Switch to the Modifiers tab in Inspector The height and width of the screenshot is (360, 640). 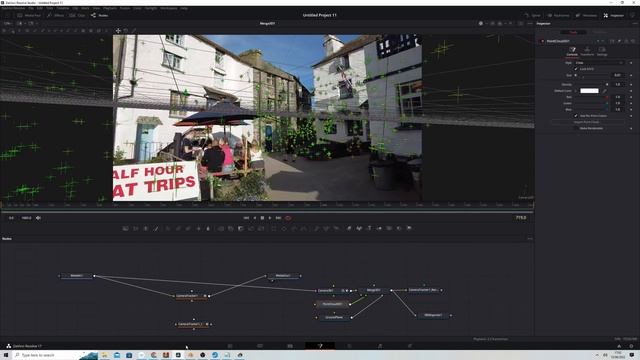(x=600, y=32)
